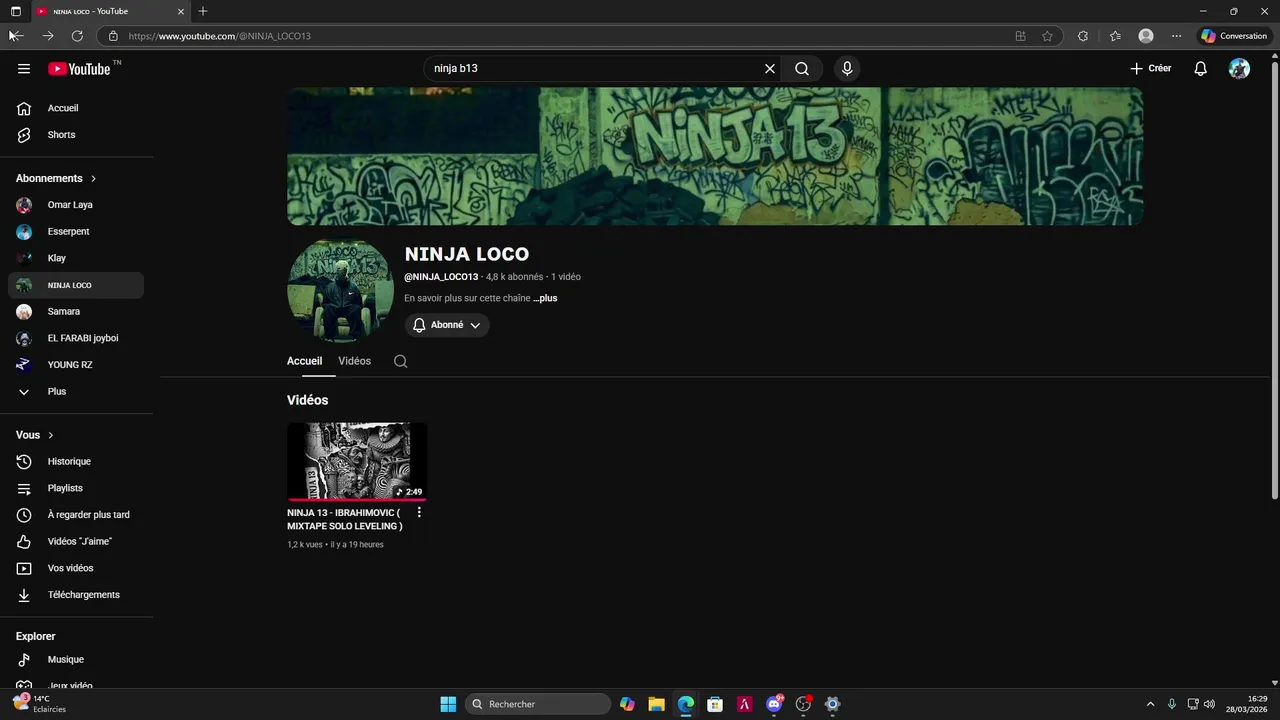Expand the channel description with ...plus
Screen dimensions: 1280x720
click(545, 298)
